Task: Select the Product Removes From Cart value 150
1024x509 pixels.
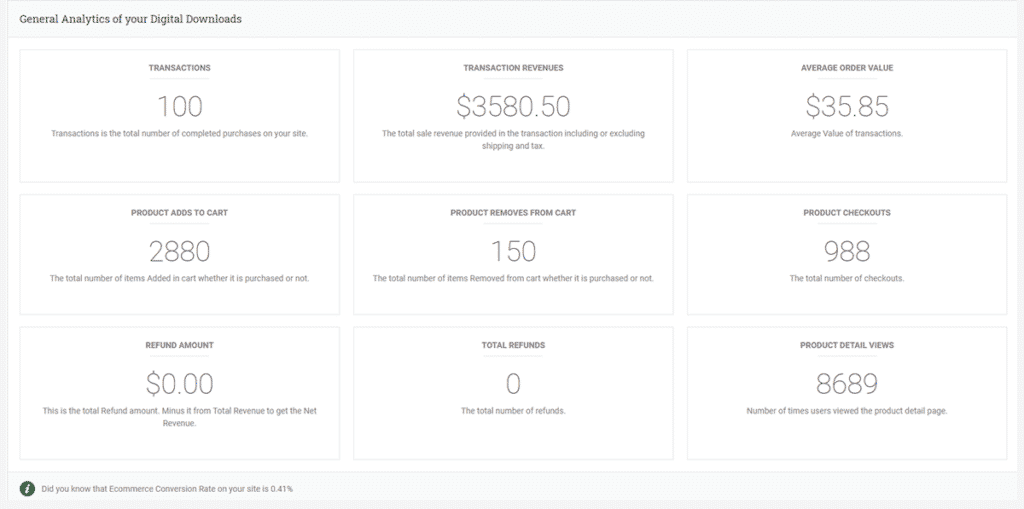Action: pyautogui.click(x=513, y=252)
